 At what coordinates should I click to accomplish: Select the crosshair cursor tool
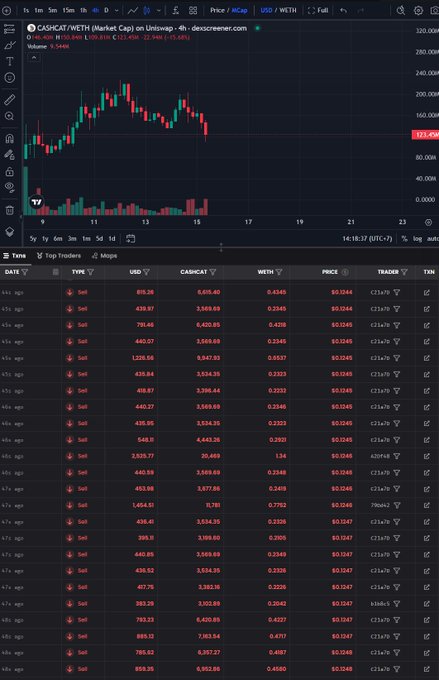click(x=9, y=29)
